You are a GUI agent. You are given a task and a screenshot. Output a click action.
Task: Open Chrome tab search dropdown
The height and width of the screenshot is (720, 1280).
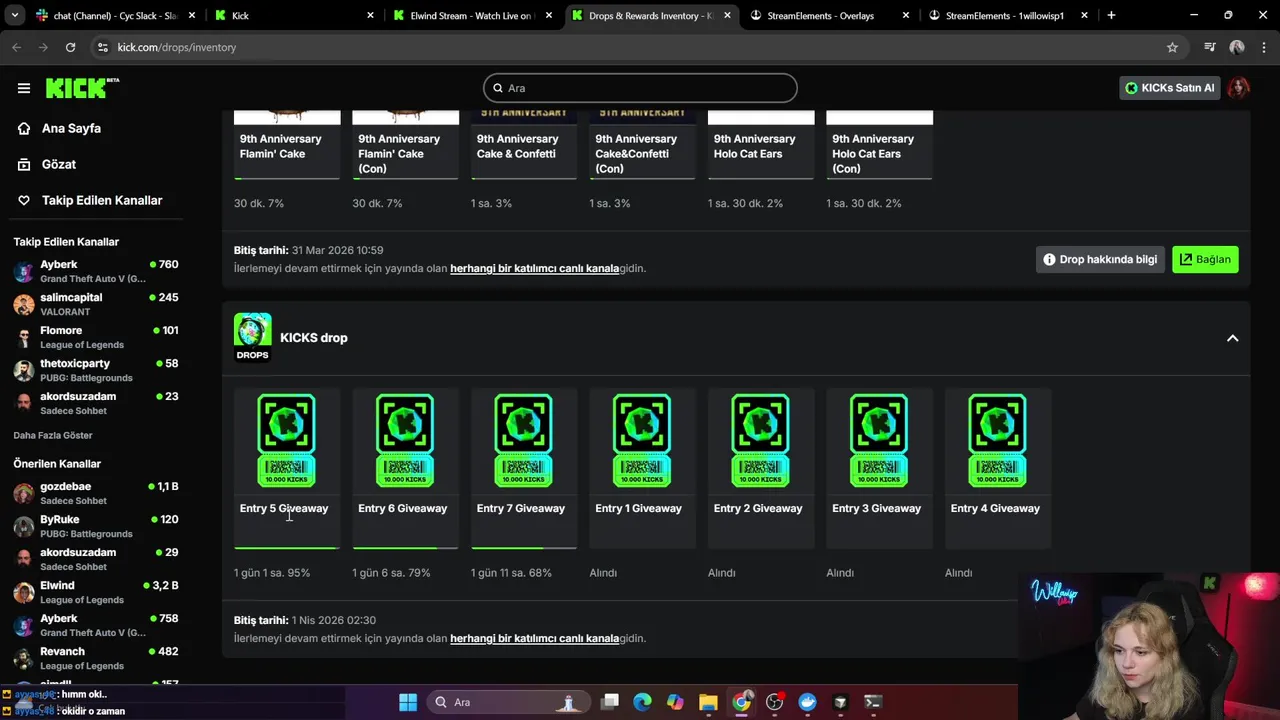(14, 15)
